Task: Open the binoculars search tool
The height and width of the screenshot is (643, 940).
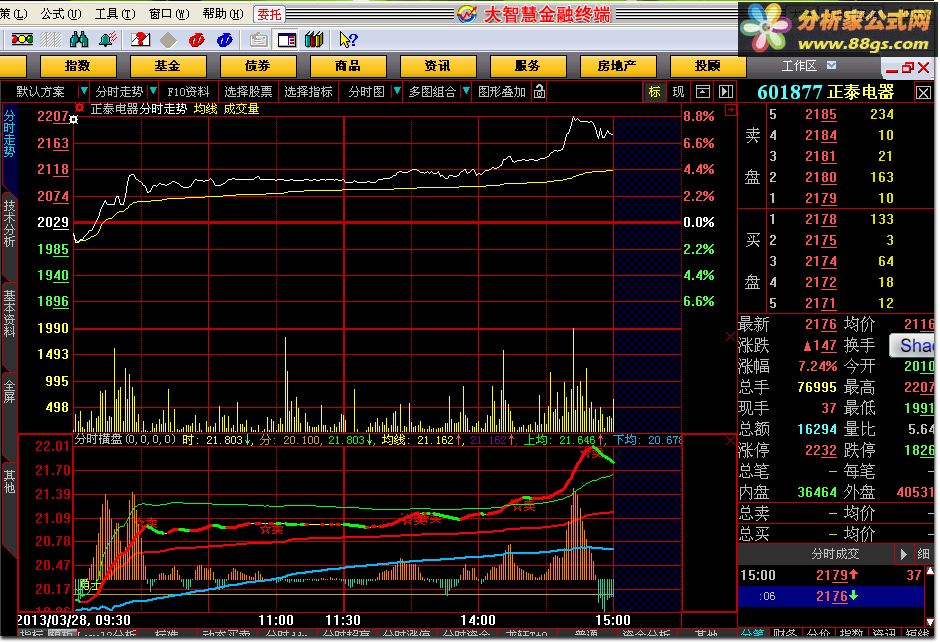Action: pos(79,40)
